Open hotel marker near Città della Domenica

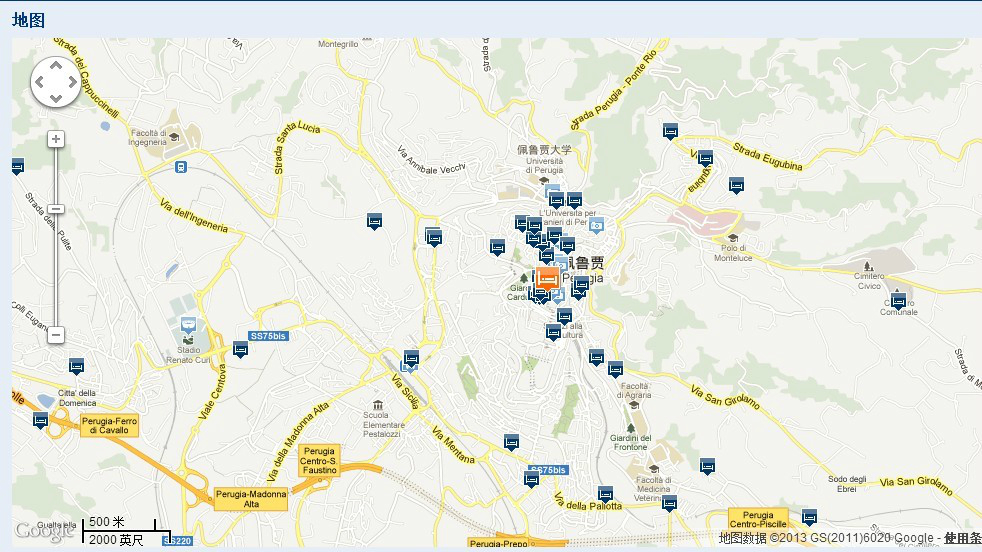tap(77, 366)
